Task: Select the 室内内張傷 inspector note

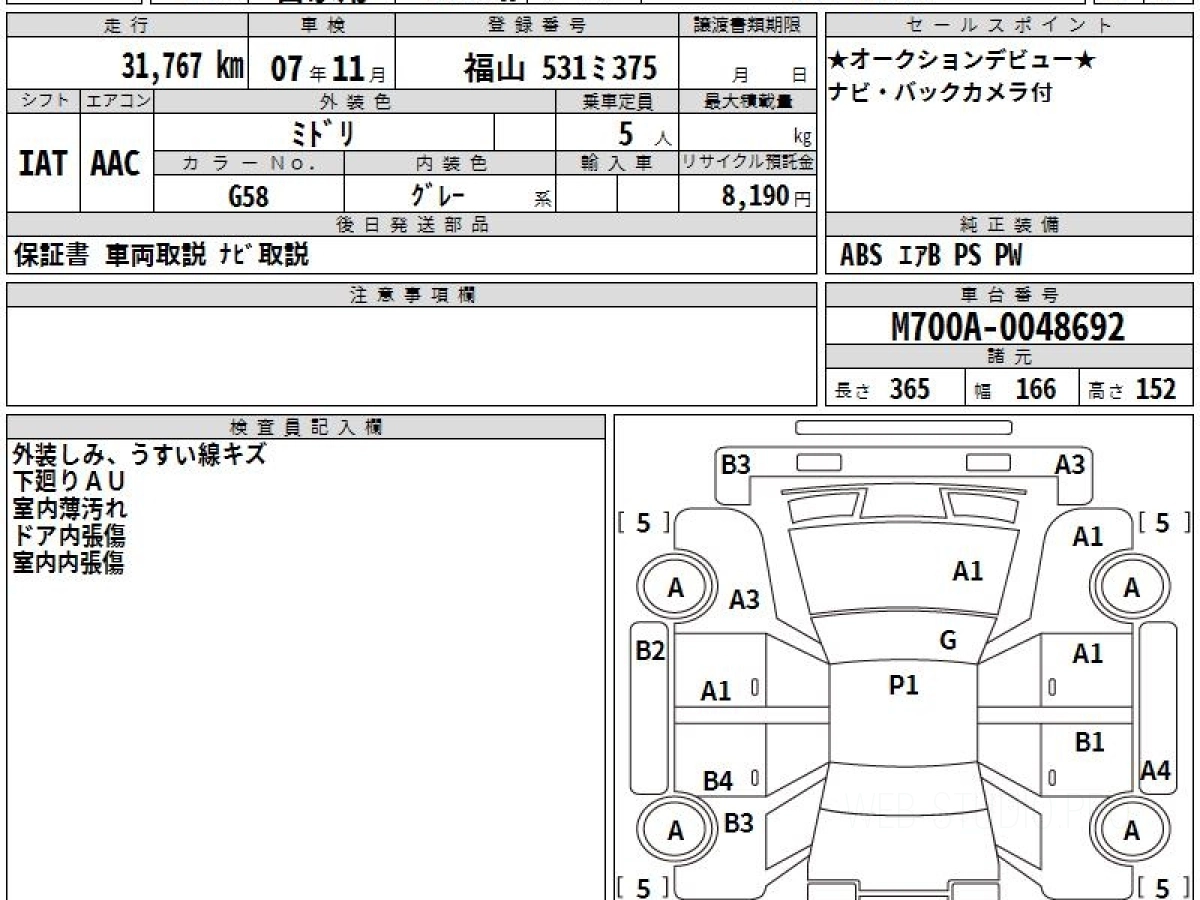Action: [69, 562]
